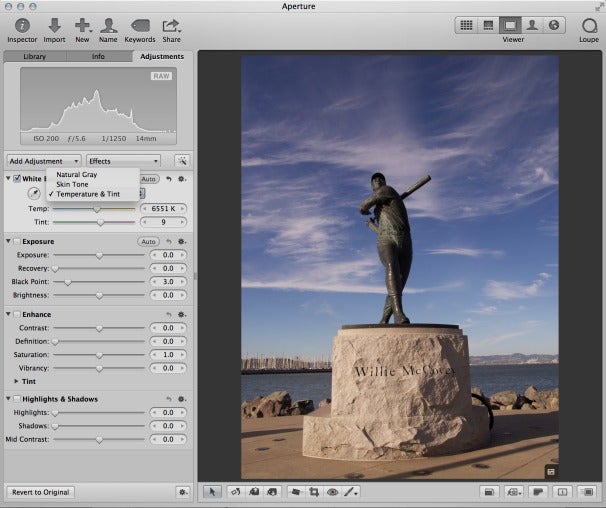Uncheck the White Balance adjustment checkbox
Screen dimensions: 606x508
point(17,179)
